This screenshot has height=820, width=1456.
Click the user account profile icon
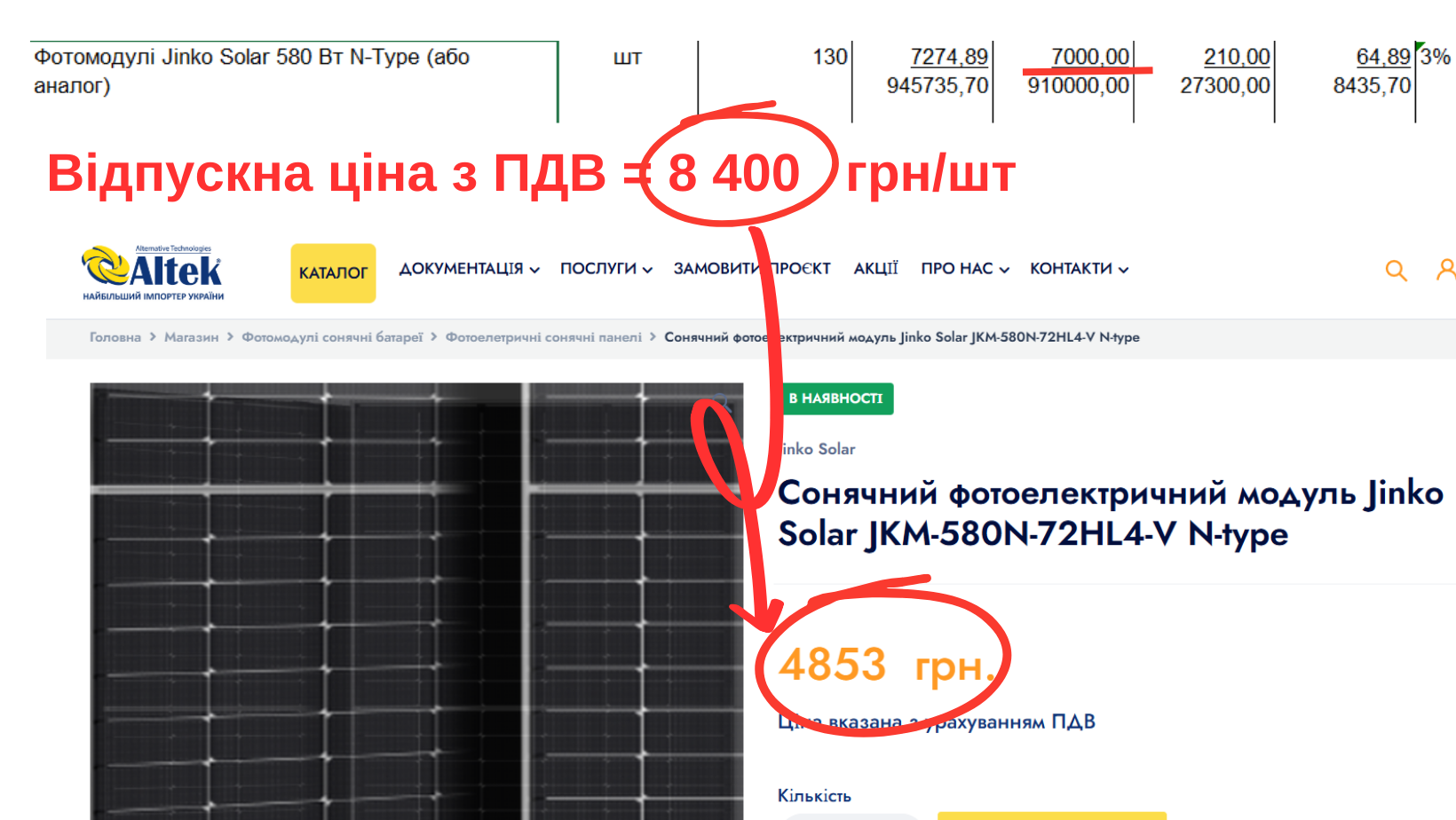pos(1445,269)
